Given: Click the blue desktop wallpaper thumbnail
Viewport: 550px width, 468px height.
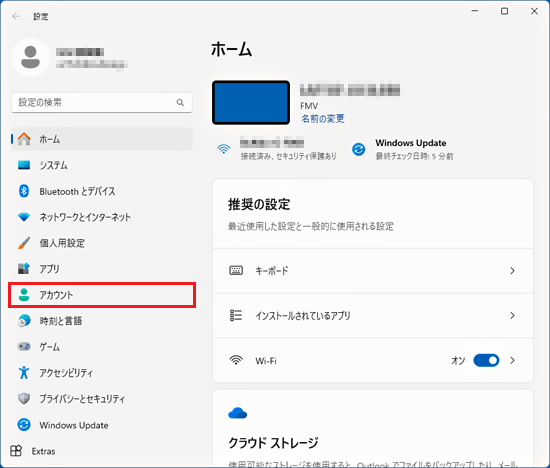Looking at the screenshot, I should [251, 102].
